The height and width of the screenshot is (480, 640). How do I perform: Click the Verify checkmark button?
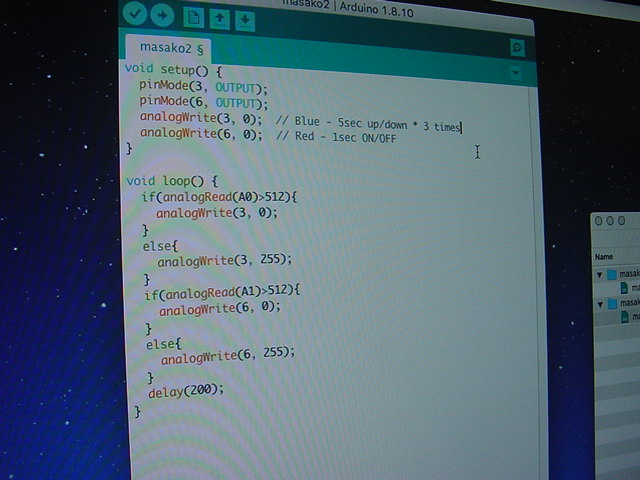135,14
